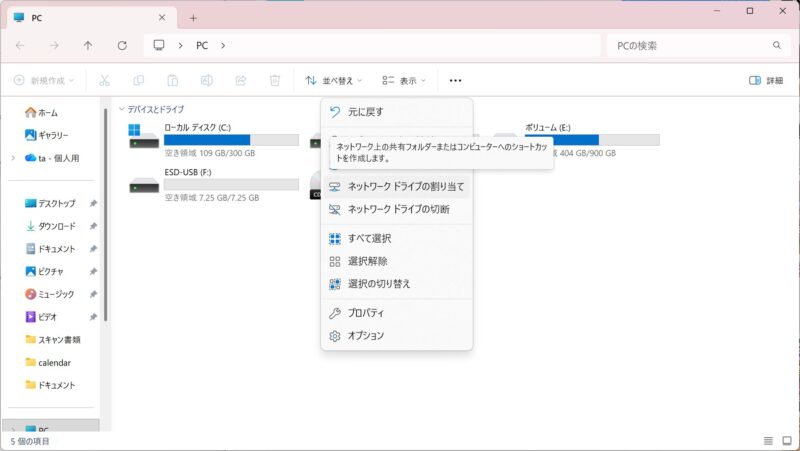Click the large icons view button in status bar

pyautogui.click(x=786, y=441)
